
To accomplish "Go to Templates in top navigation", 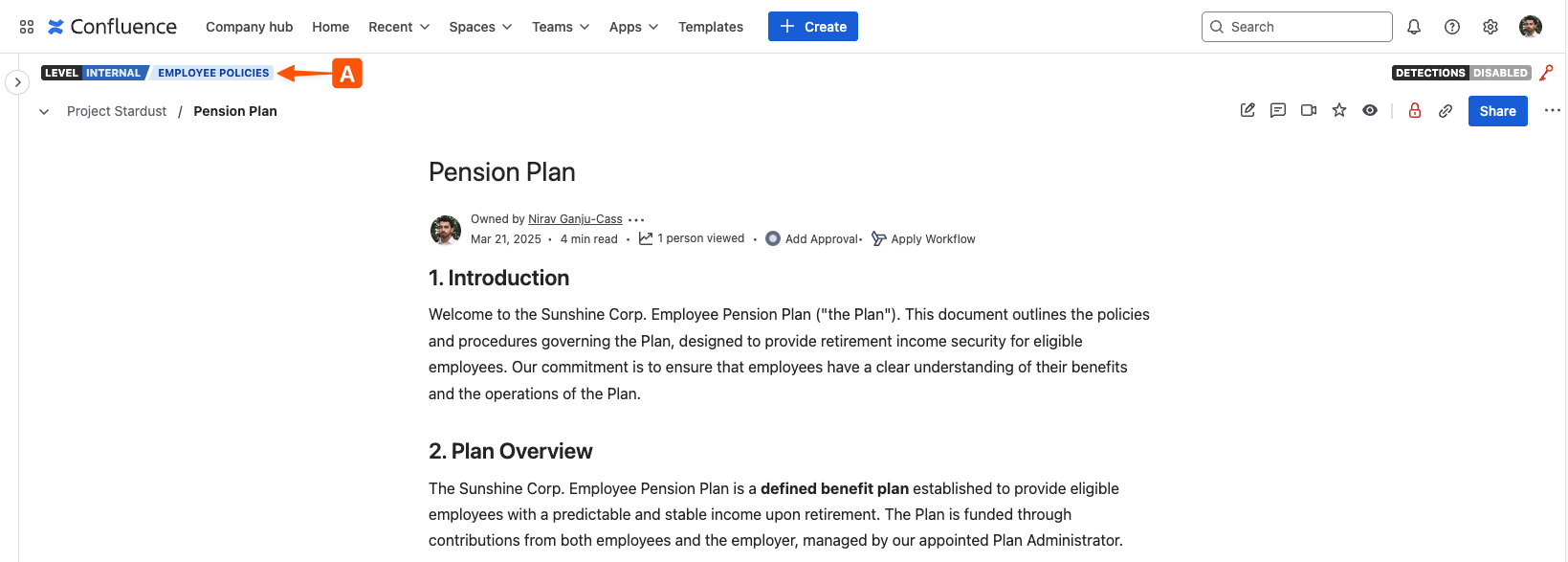I will click(x=711, y=27).
